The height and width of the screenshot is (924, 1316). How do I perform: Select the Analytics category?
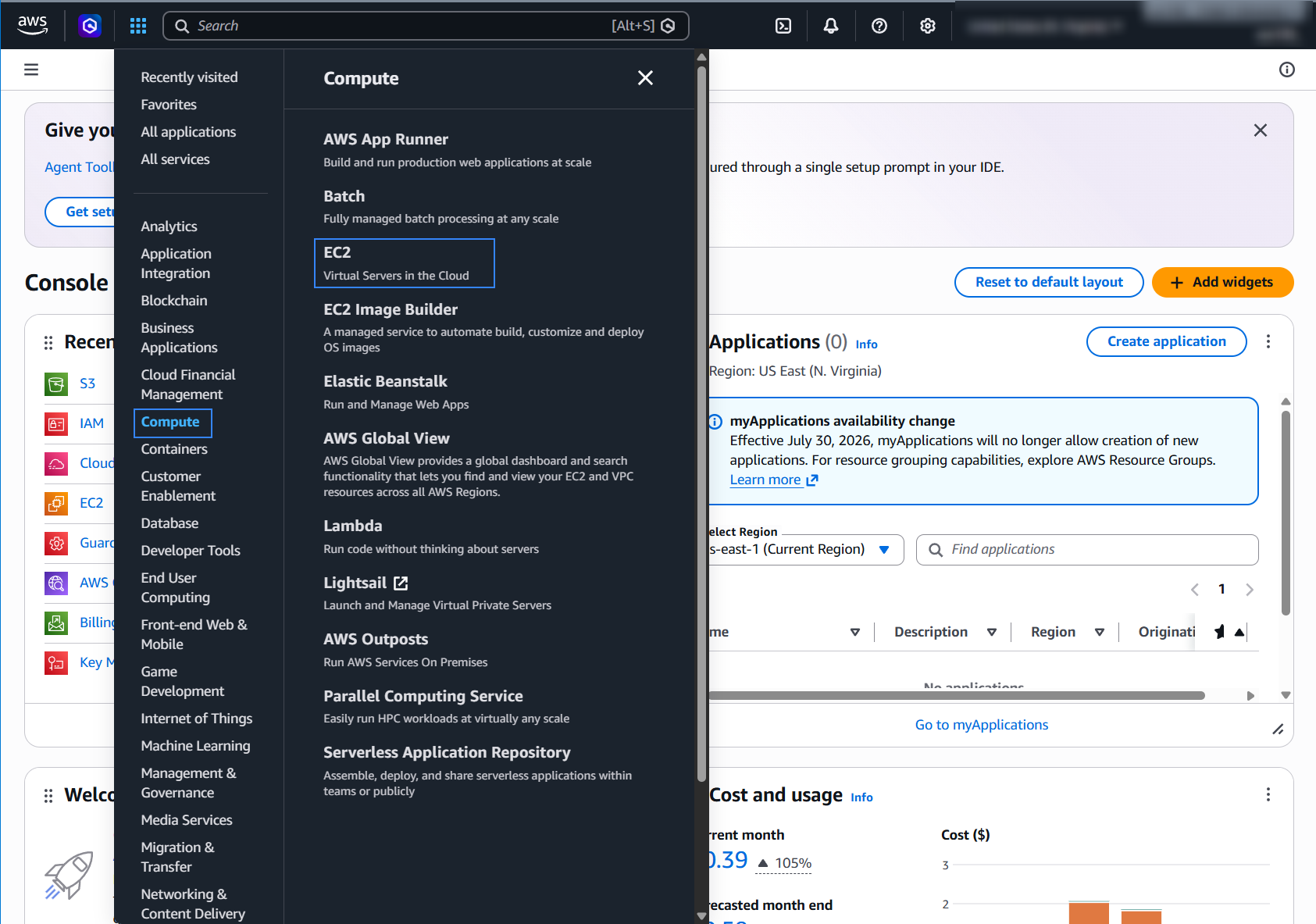(x=169, y=227)
